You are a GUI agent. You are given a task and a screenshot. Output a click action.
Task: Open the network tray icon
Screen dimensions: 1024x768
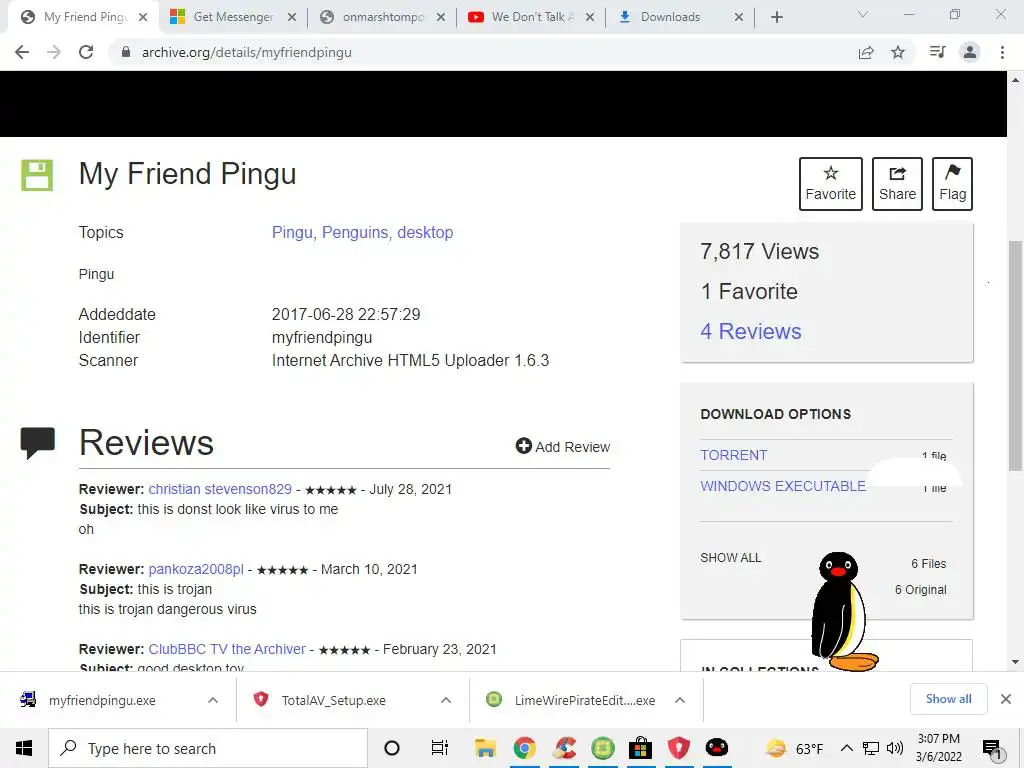click(871, 748)
